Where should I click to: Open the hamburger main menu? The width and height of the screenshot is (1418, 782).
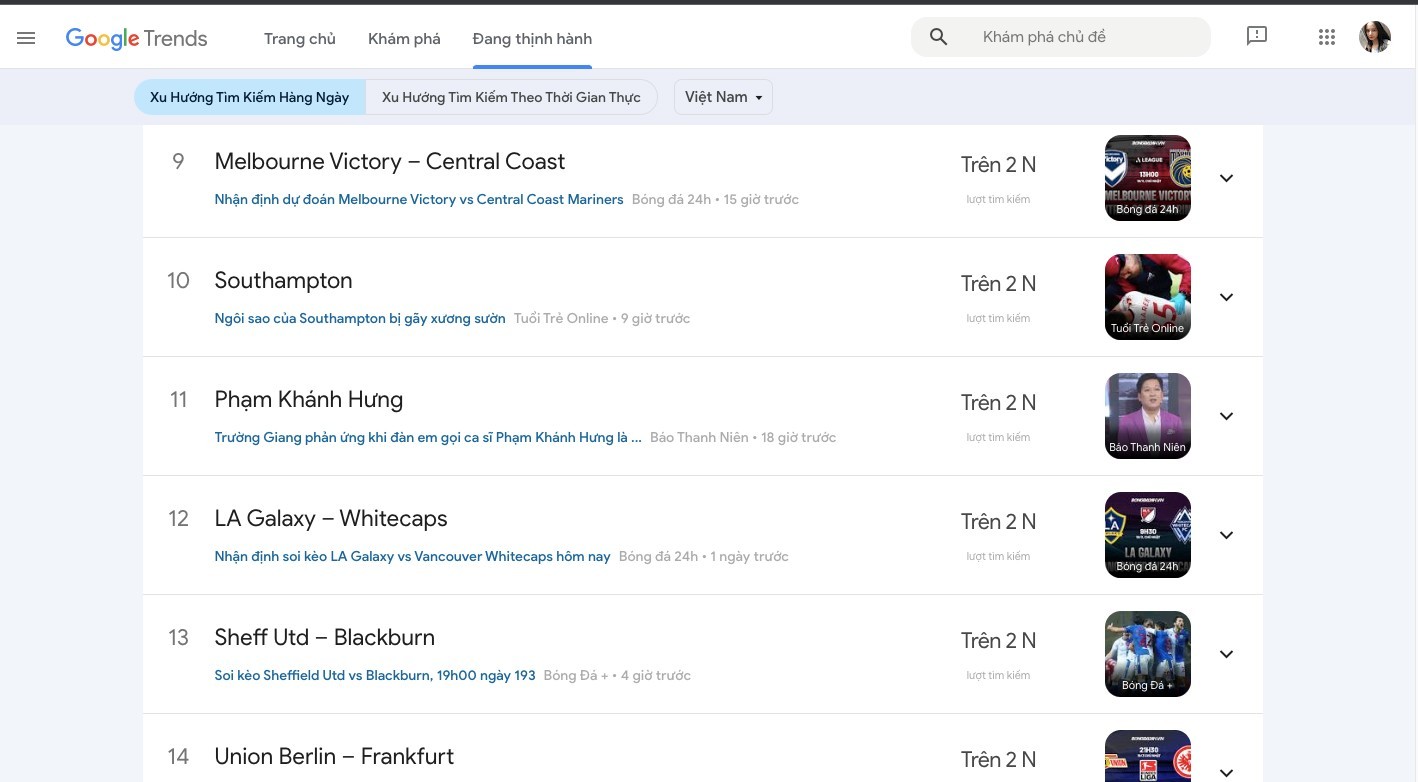point(26,38)
